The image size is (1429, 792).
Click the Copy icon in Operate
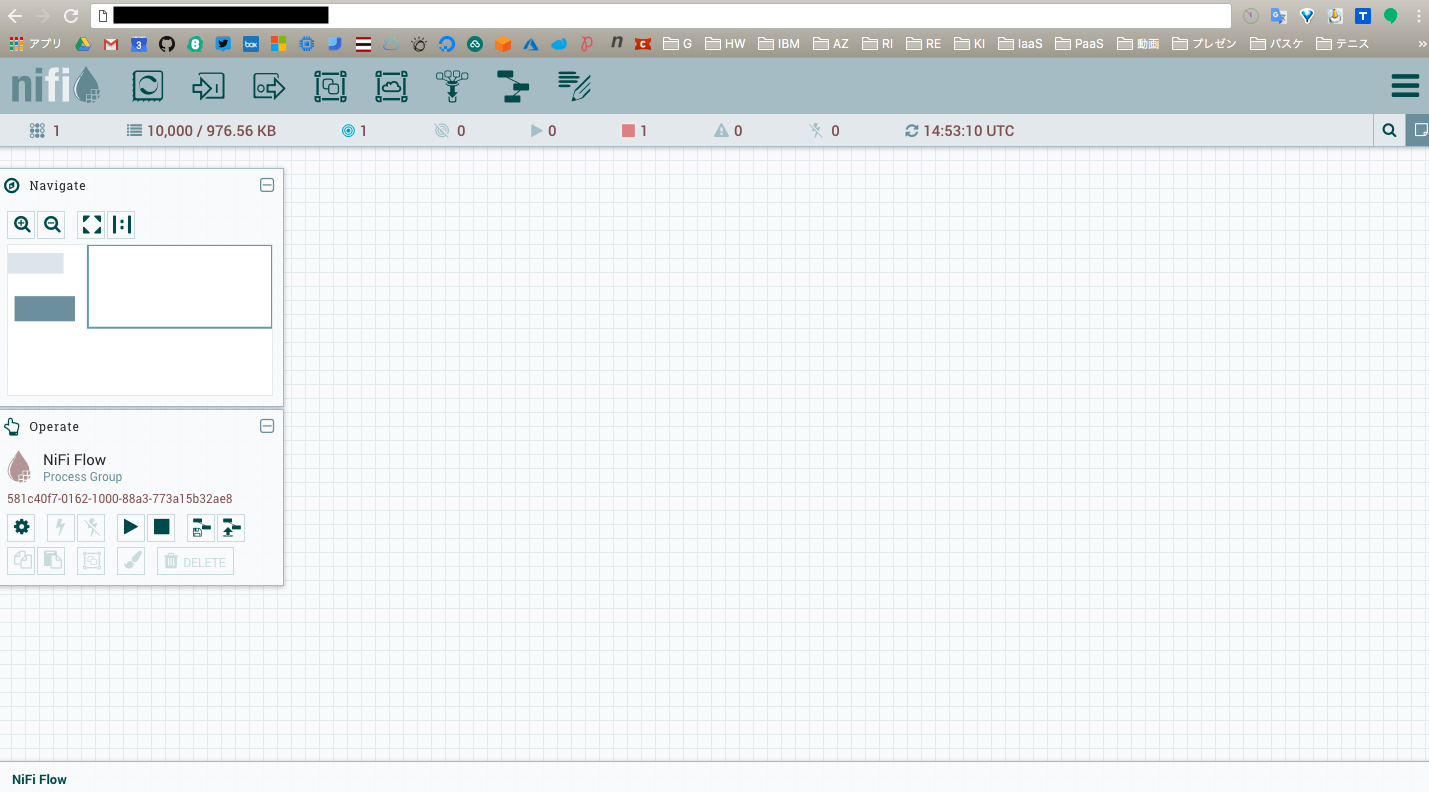(22, 561)
